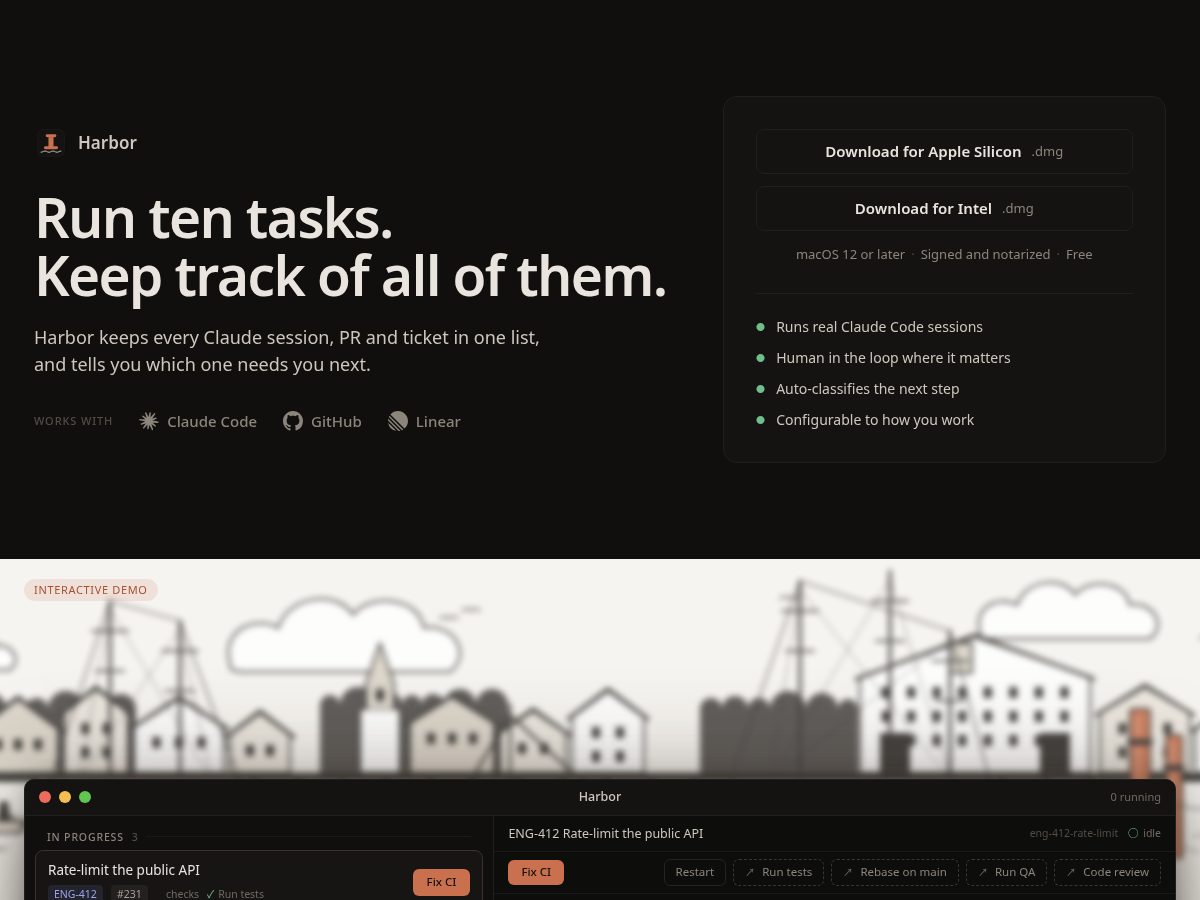Click the Rebase on main action button
Screen dimensions: 1200x900
click(x=895, y=872)
